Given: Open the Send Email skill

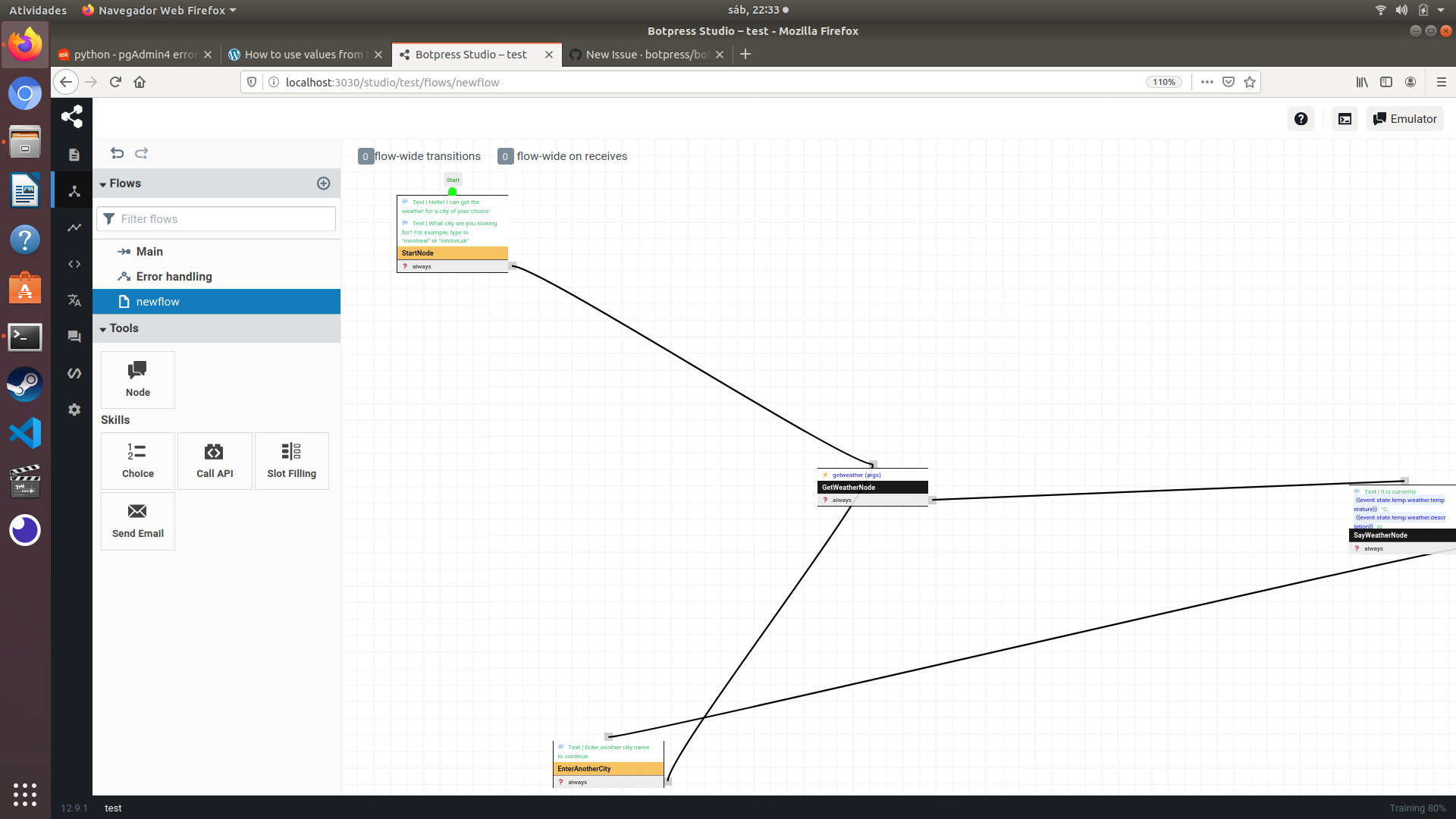Looking at the screenshot, I should click(x=137, y=521).
